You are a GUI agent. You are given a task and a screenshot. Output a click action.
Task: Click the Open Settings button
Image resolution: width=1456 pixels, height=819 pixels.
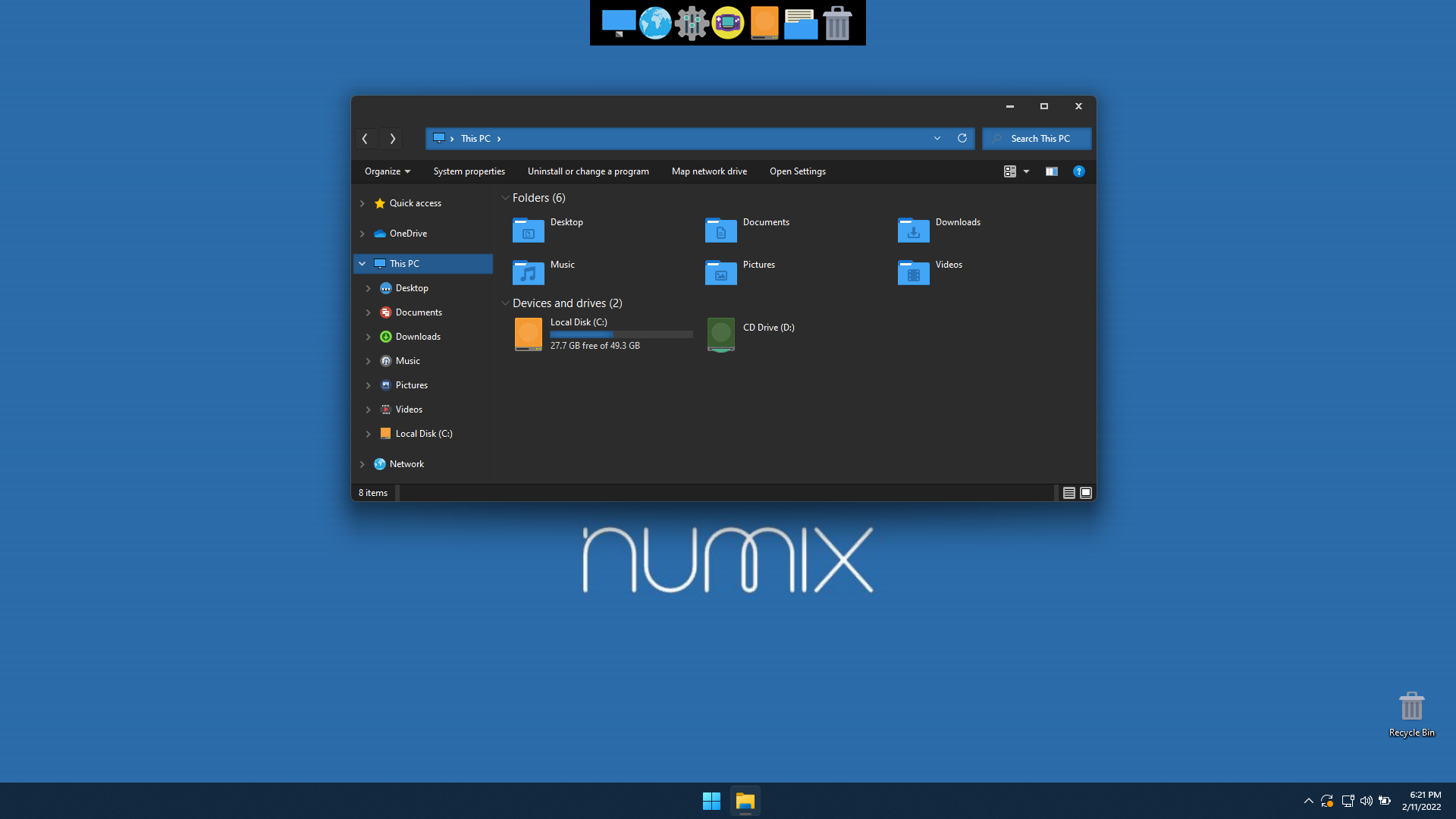click(797, 171)
